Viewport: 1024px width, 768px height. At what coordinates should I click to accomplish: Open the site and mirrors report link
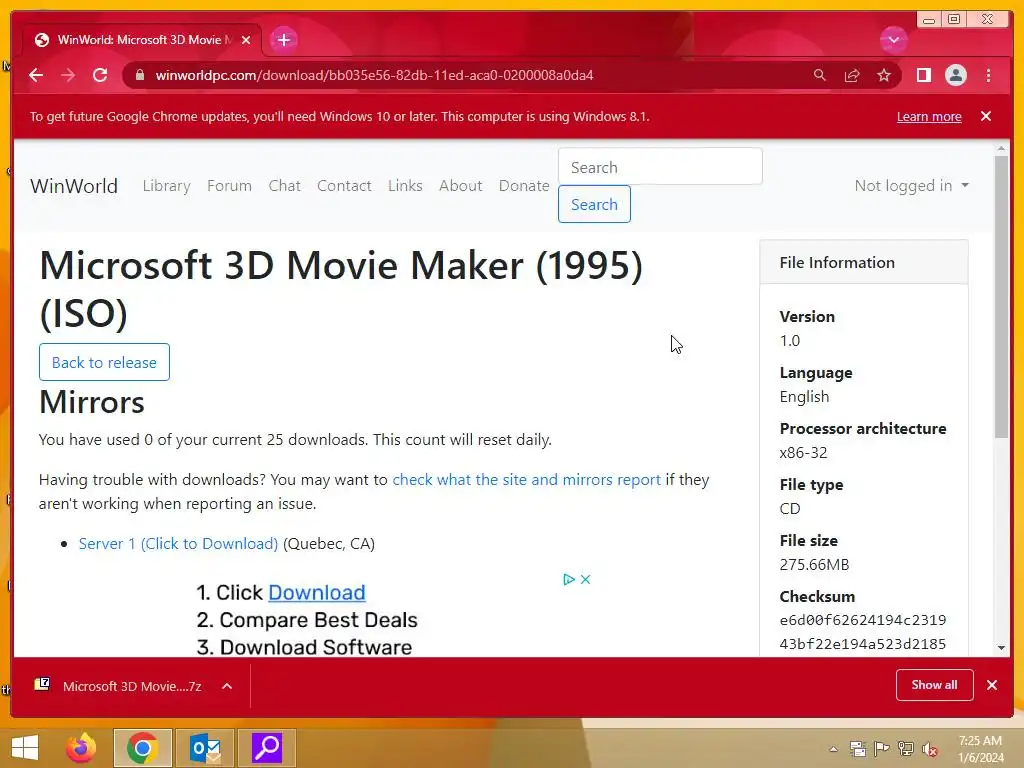point(526,479)
